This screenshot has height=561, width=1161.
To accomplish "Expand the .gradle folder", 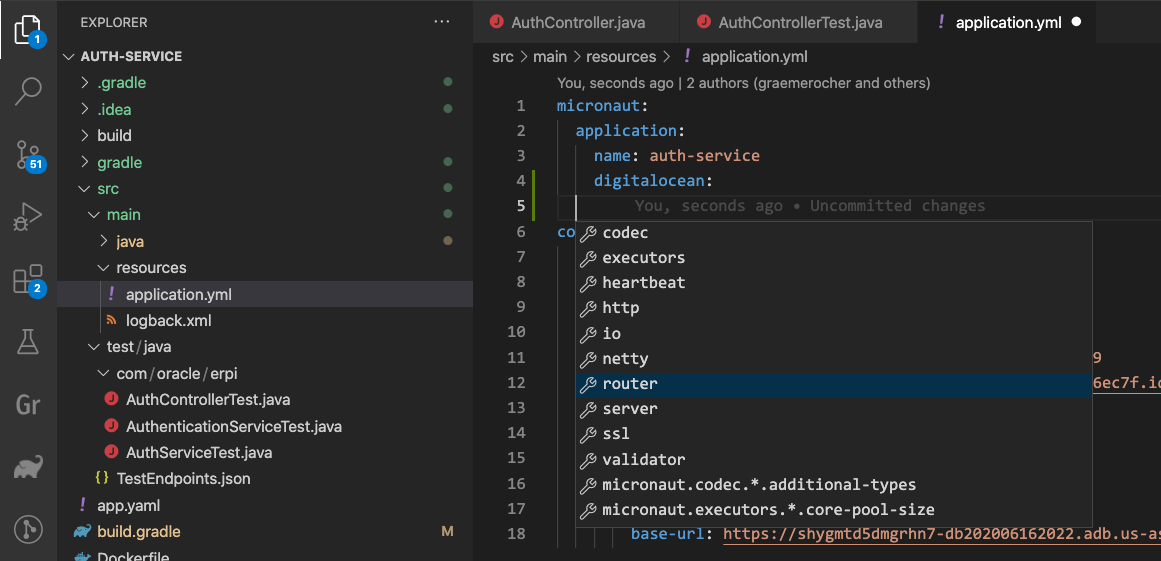I will pyautogui.click(x=121, y=83).
